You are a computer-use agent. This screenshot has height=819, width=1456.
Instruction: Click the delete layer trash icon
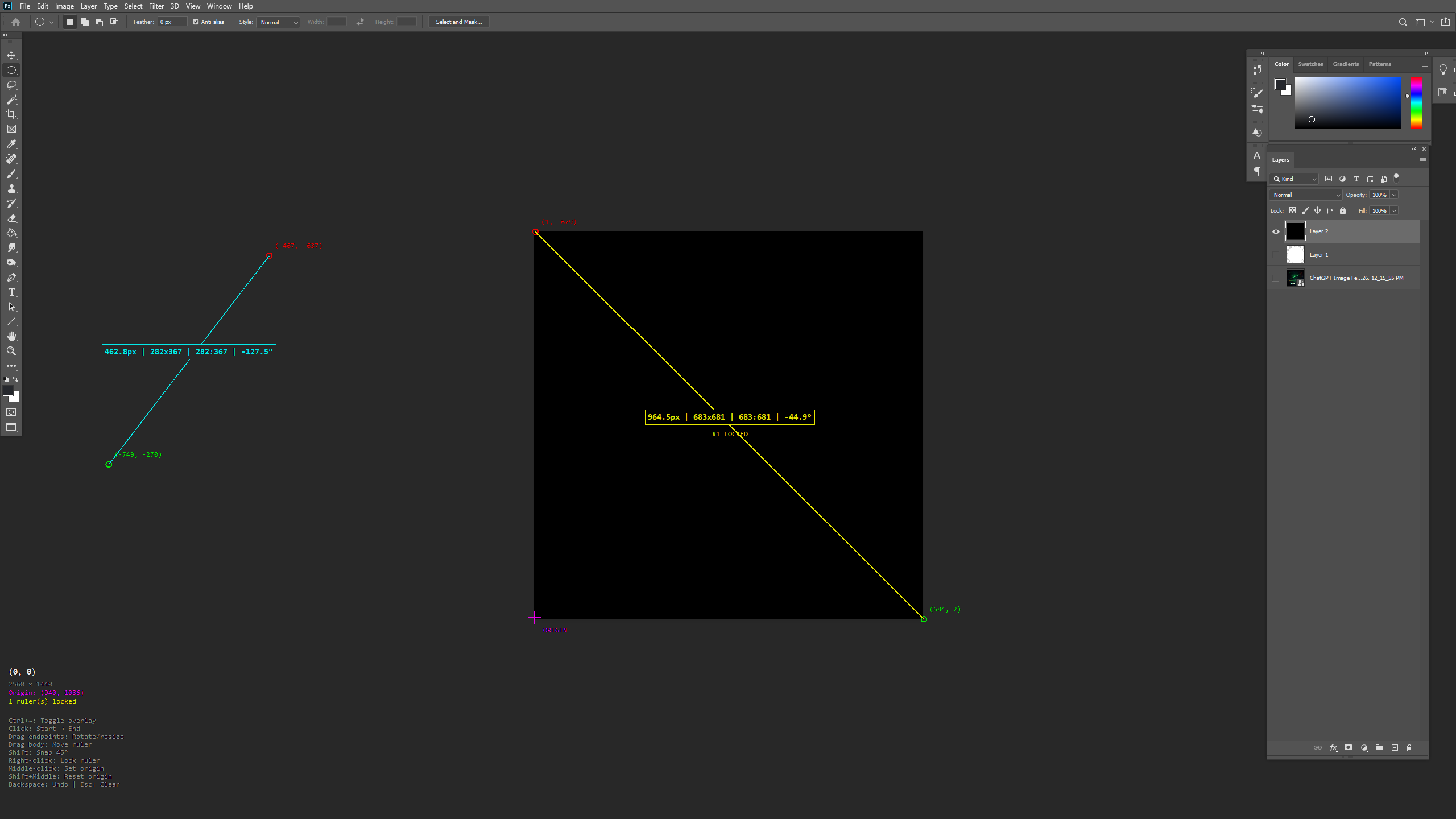[1409, 748]
